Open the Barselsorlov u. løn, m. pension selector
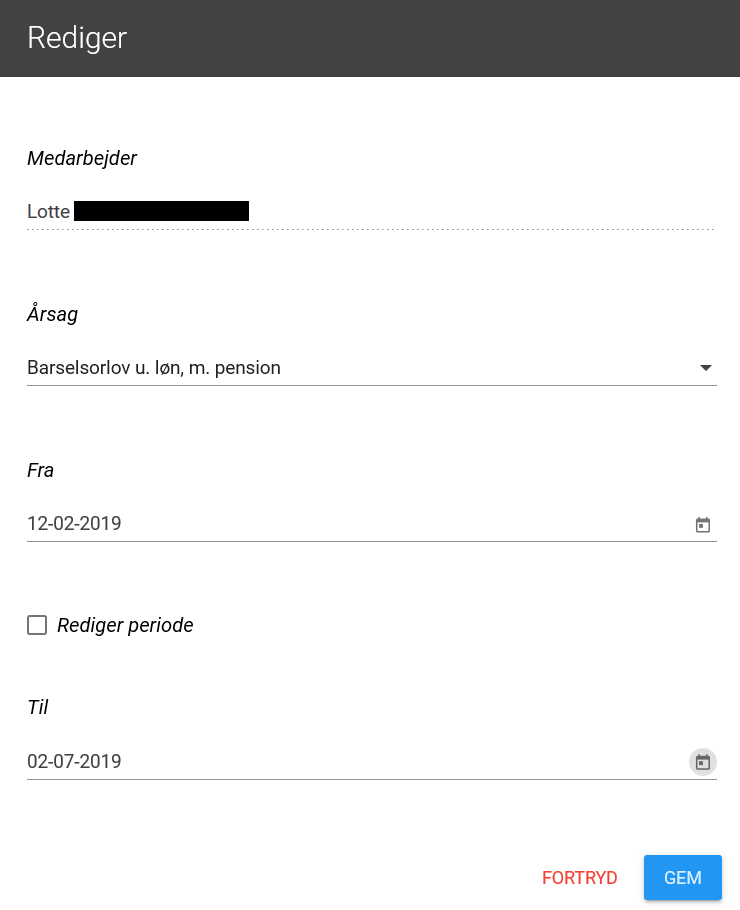 click(371, 368)
